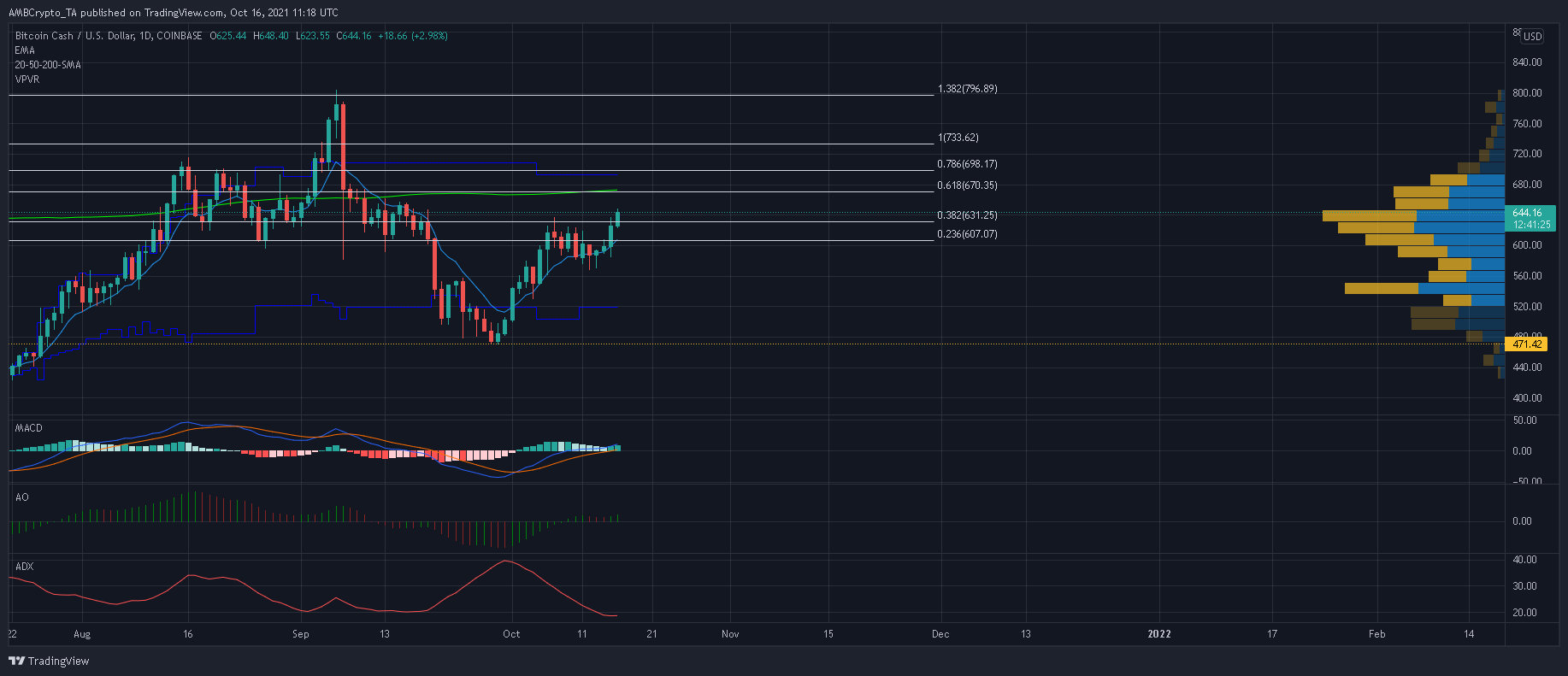Click the VPVR indicator label
The width and height of the screenshot is (1568, 676).
[27, 79]
